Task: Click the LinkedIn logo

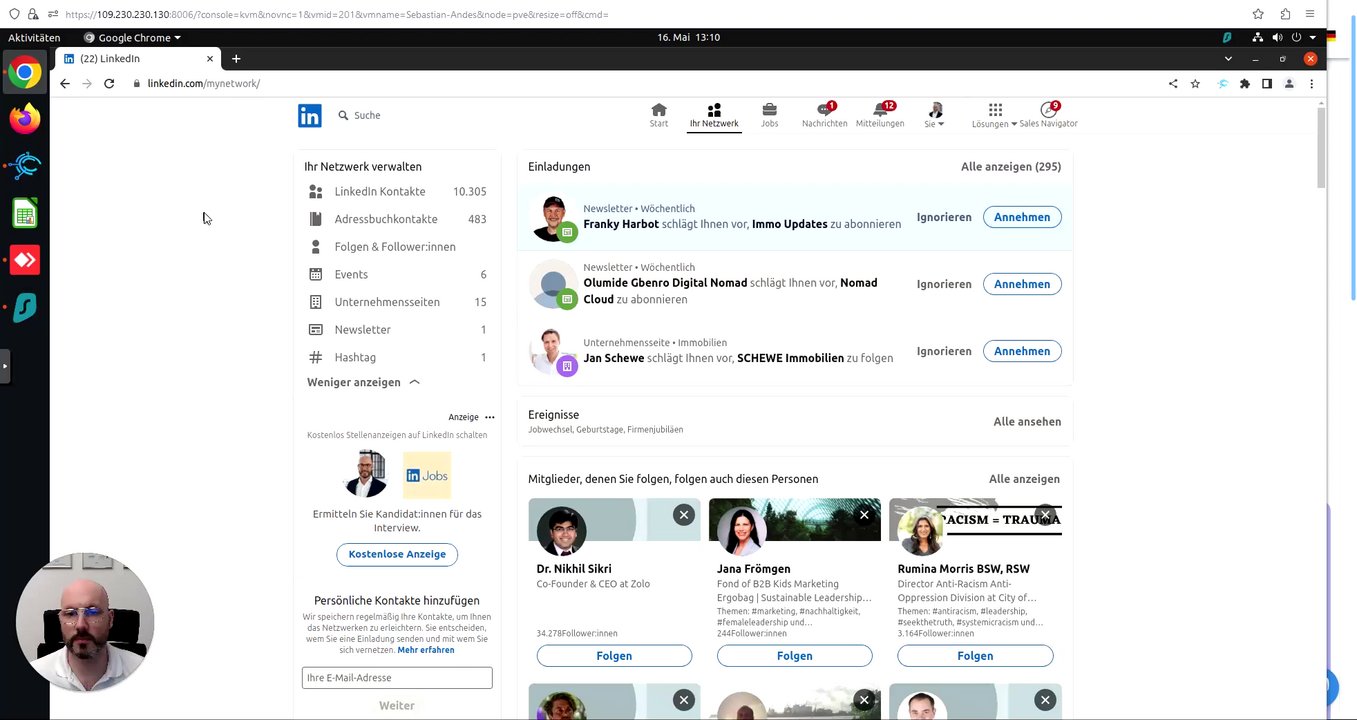Action: (x=310, y=115)
